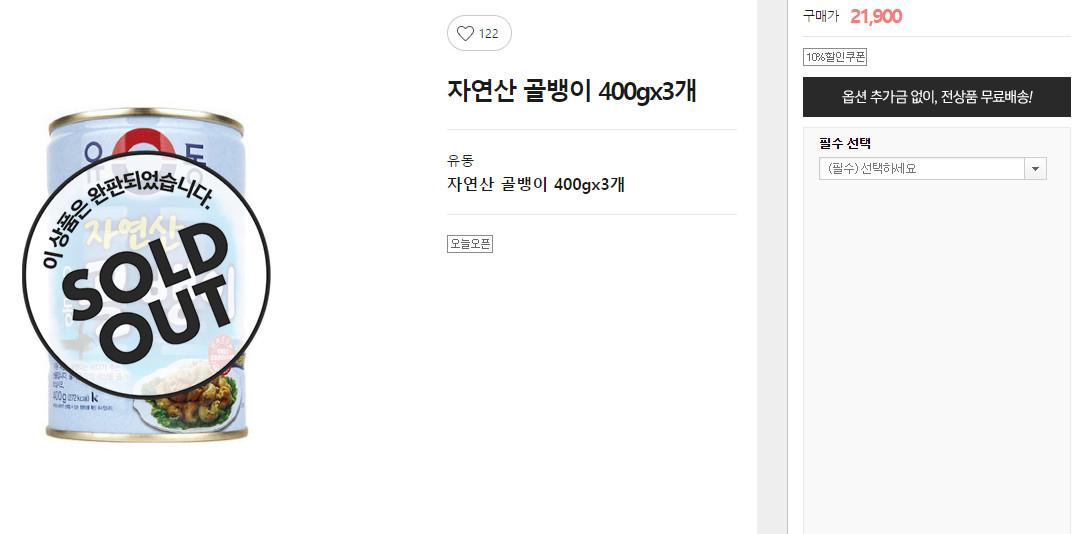Click the 필수 선택 section label
This screenshot has height=534, width=1077.
pyautogui.click(x=845, y=143)
